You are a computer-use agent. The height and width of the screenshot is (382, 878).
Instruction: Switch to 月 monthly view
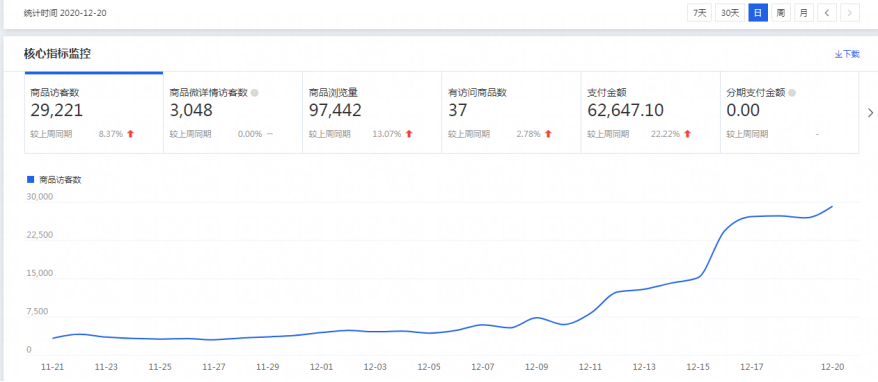tap(804, 13)
